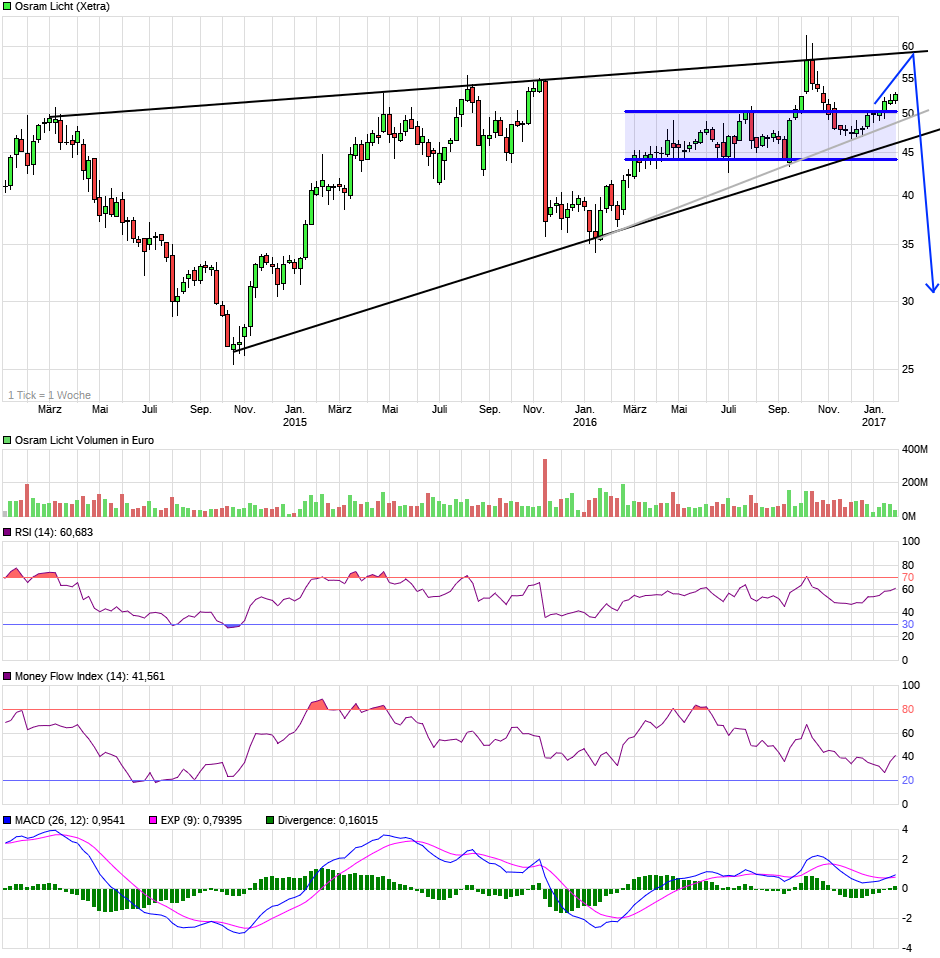Click the -4 MACD axis label
This screenshot has width=940, height=958.
pos(906,948)
